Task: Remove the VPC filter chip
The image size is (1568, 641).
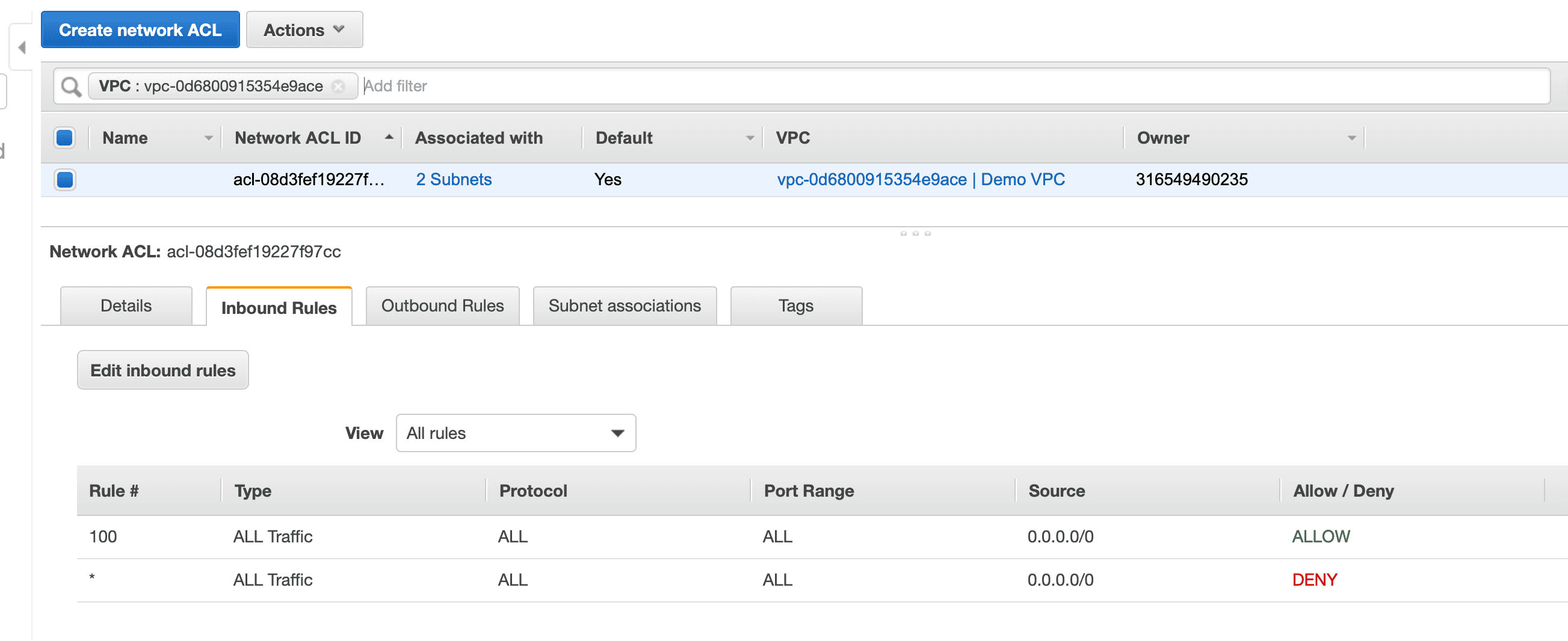Action: pos(338,87)
